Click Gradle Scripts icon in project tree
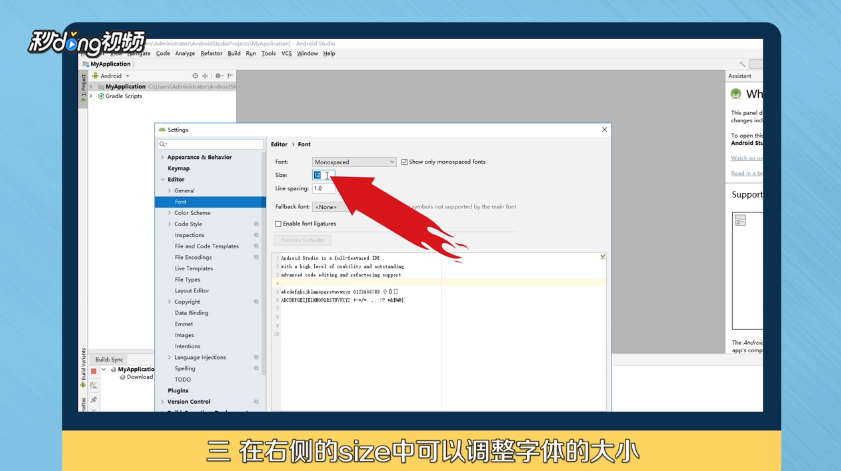This screenshot has height=471, width=841. [101, 96]
